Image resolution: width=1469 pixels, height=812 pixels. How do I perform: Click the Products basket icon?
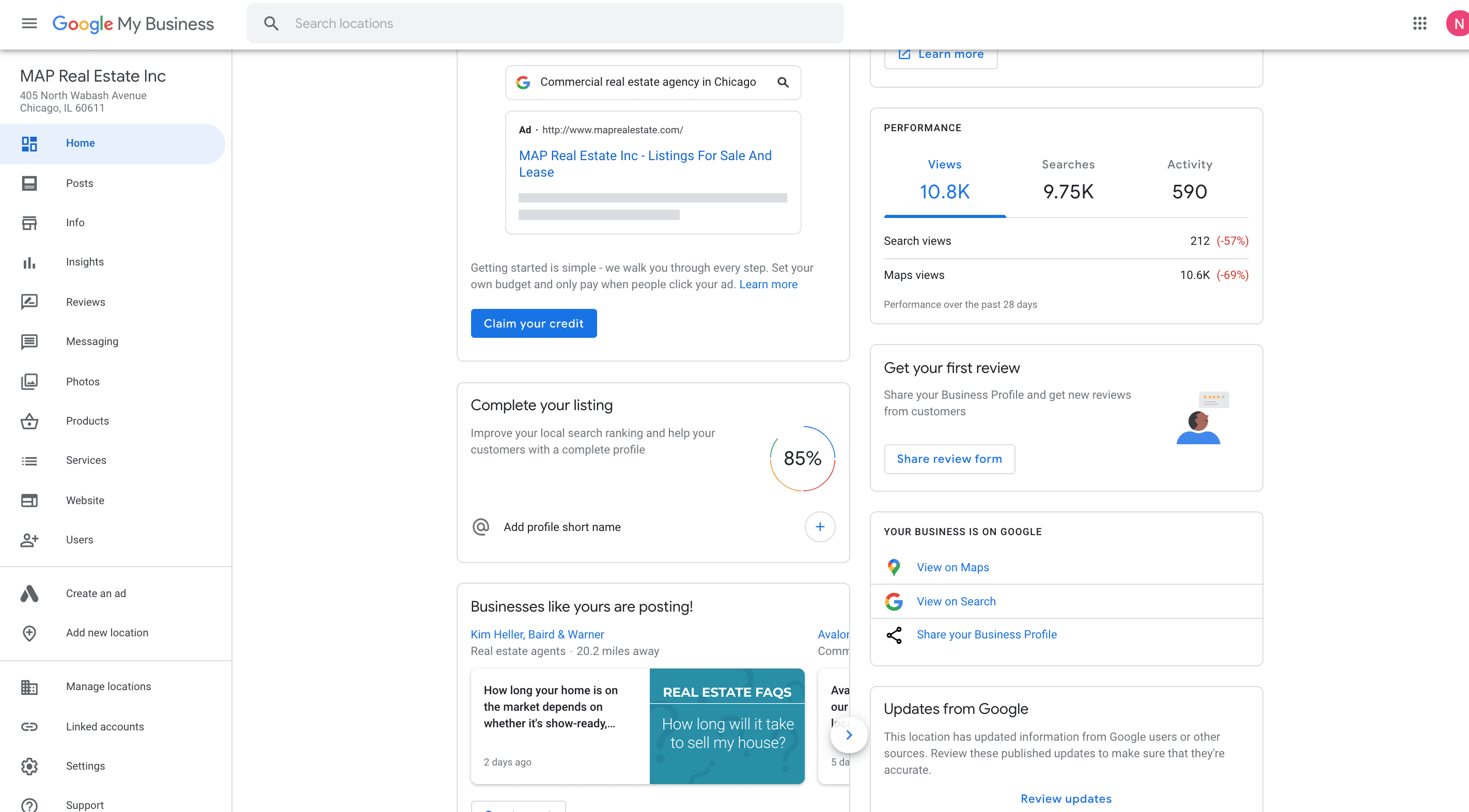pyautogui.click(x=29, y=421)
